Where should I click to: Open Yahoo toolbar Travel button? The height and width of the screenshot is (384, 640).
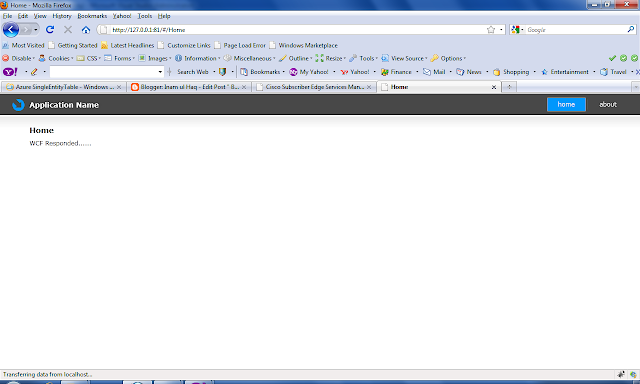613,72
